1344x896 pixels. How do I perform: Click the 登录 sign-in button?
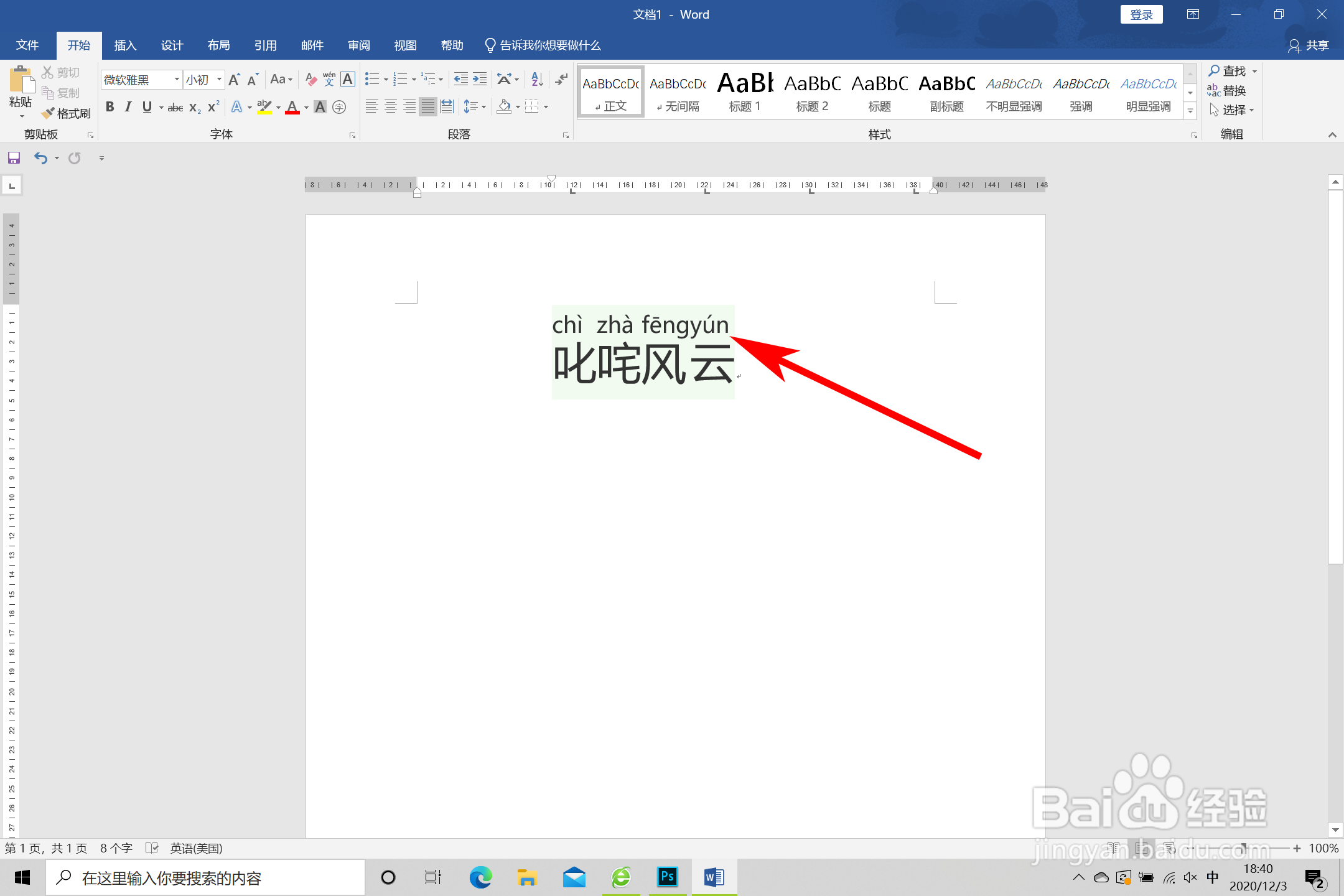[x=1141, y=14]
